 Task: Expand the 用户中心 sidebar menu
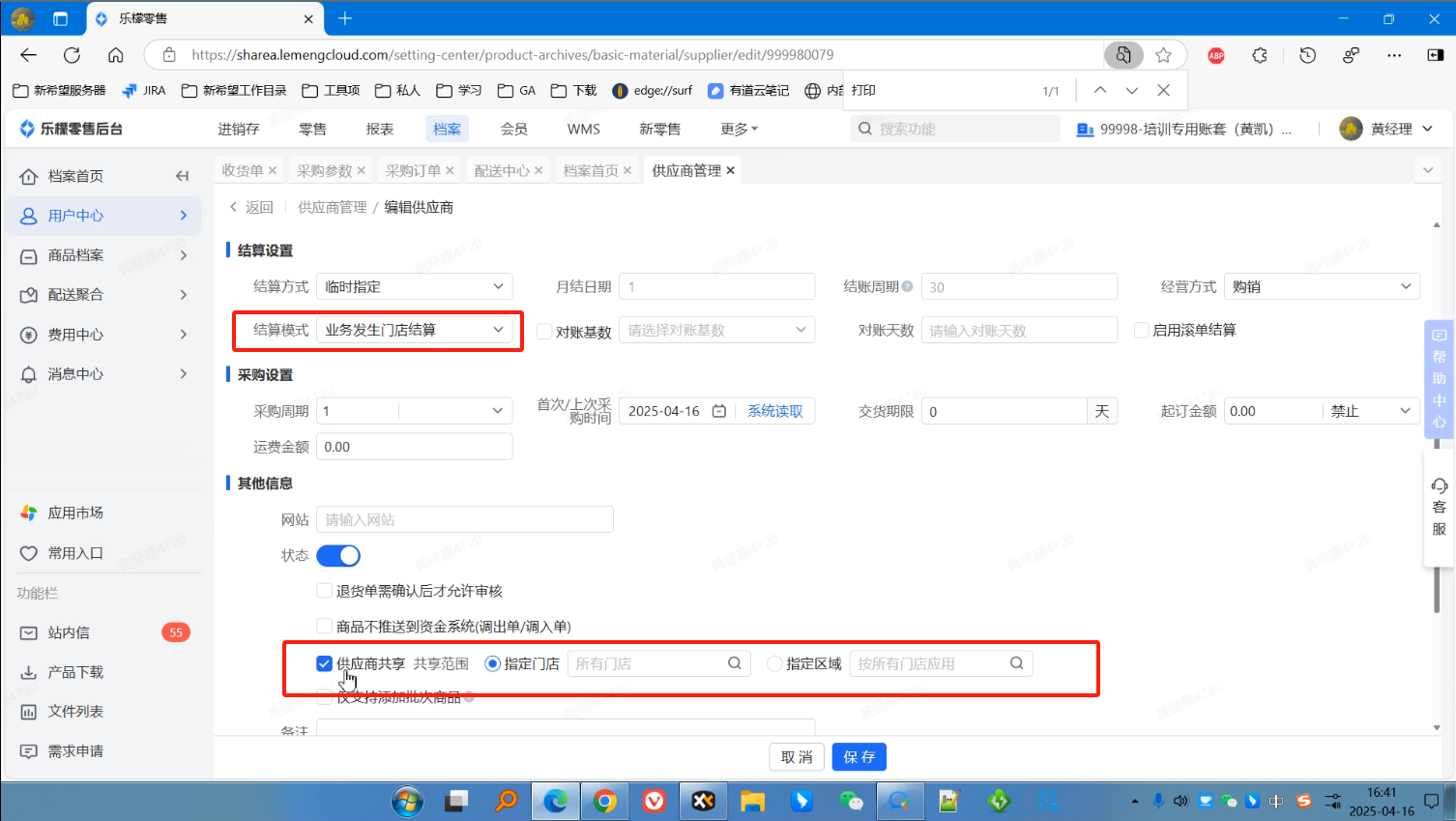(x=103, y=216)
